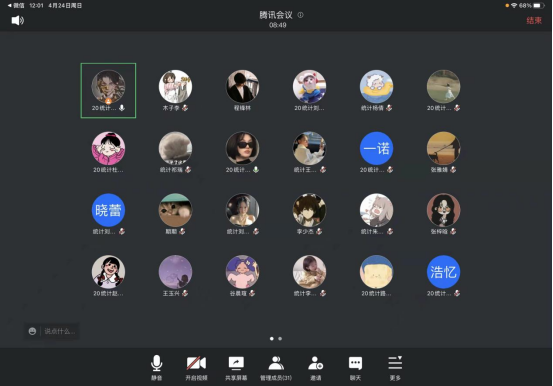Select the blue 晓蕾 participant avatar
The width and height of the screenshot is (553, 386).
point(108,210)
